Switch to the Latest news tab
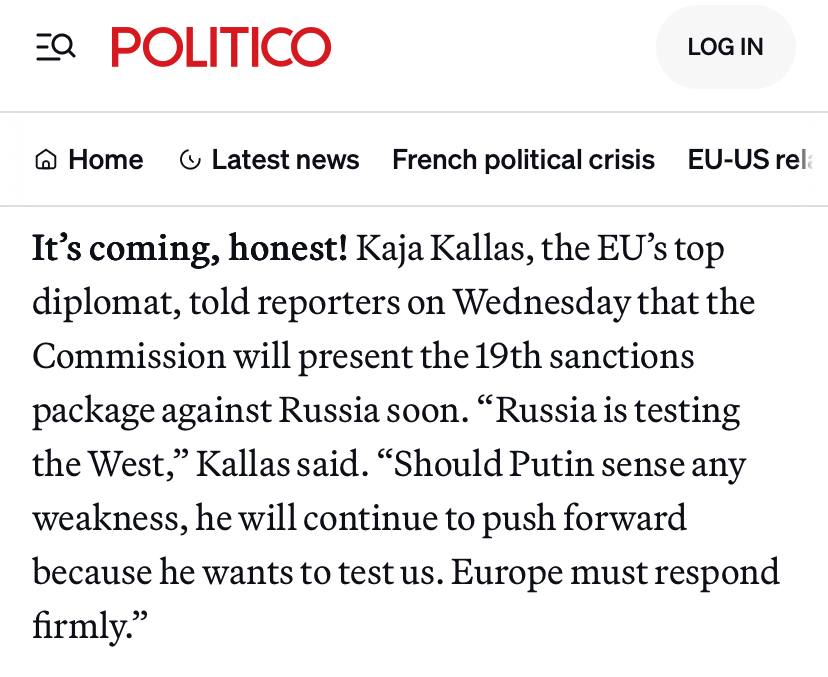This screenshot has width=828, height=677. 286,159
